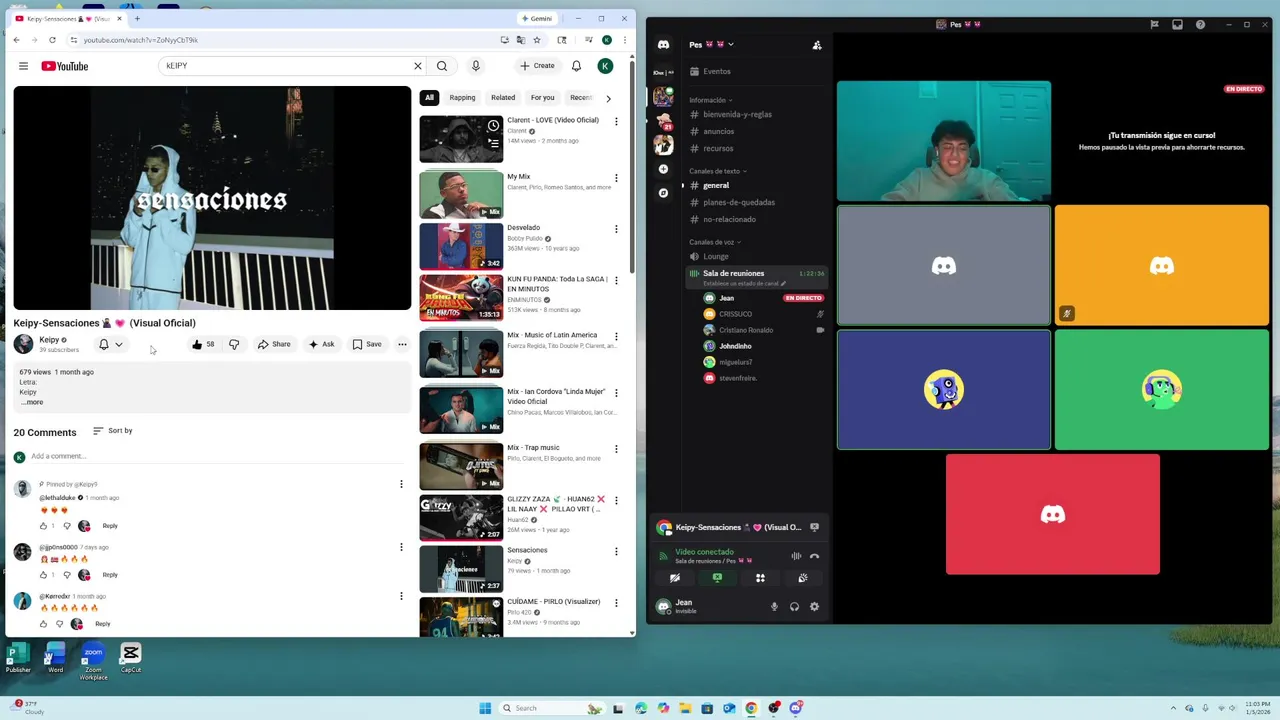
Task: Go to the YouTube home logo
Action: tap(65, 66)
